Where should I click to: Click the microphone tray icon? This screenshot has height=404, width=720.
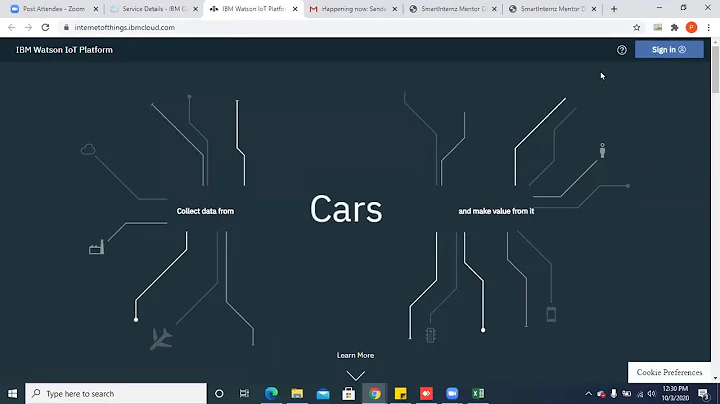click(613, 393)
